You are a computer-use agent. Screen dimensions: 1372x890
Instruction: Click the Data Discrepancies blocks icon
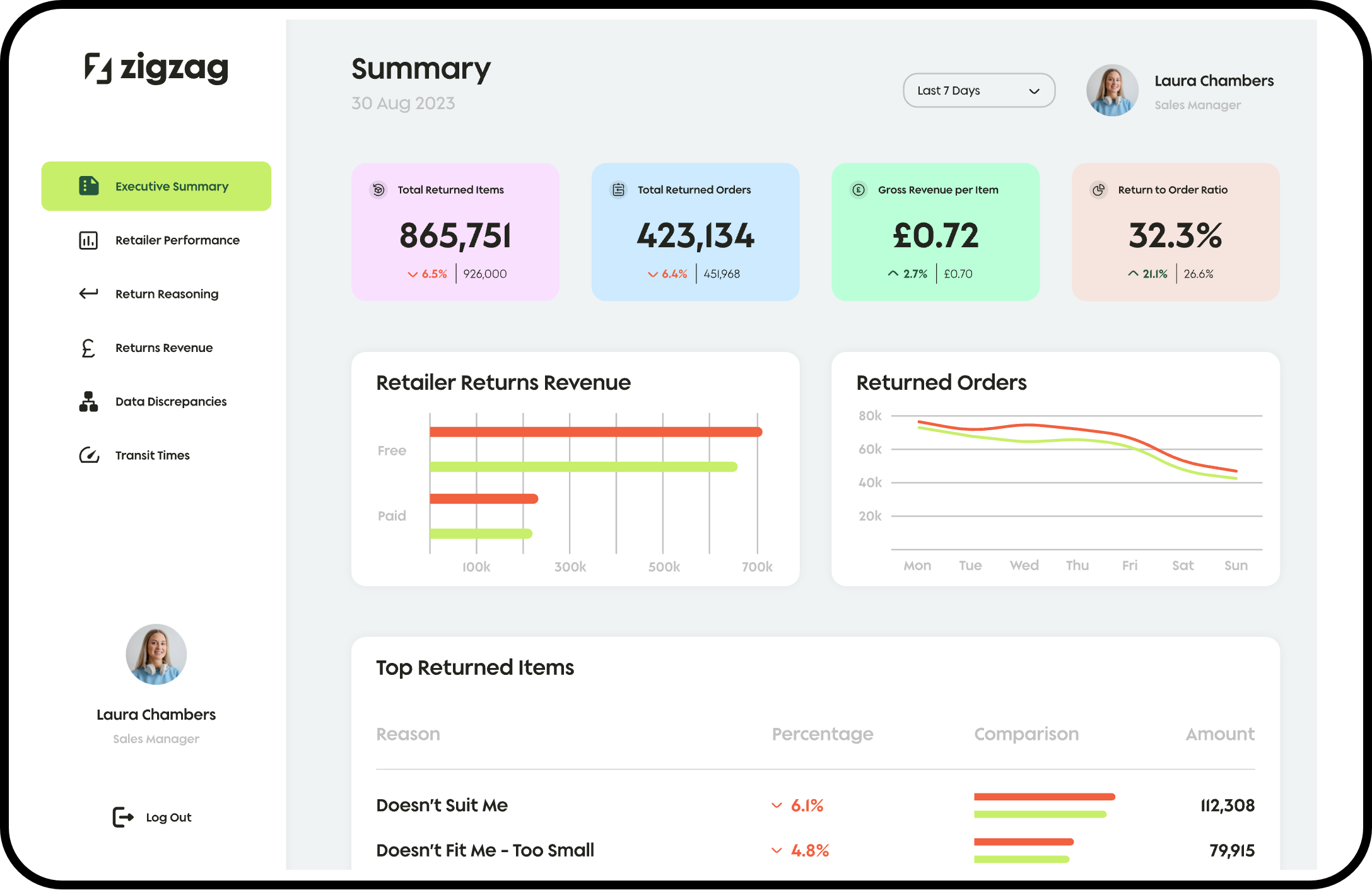click(88, 401)
